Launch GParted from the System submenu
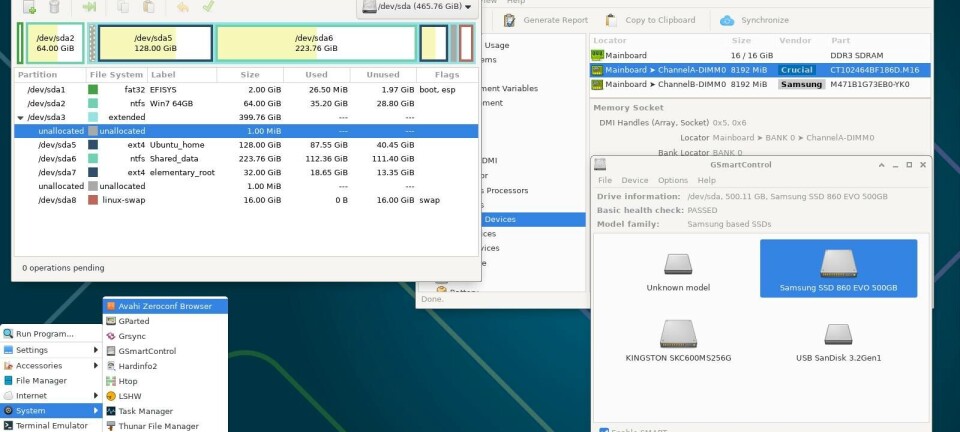Viewport: 960px width, 432px height. pyautogui.click(x=165, y=321)
